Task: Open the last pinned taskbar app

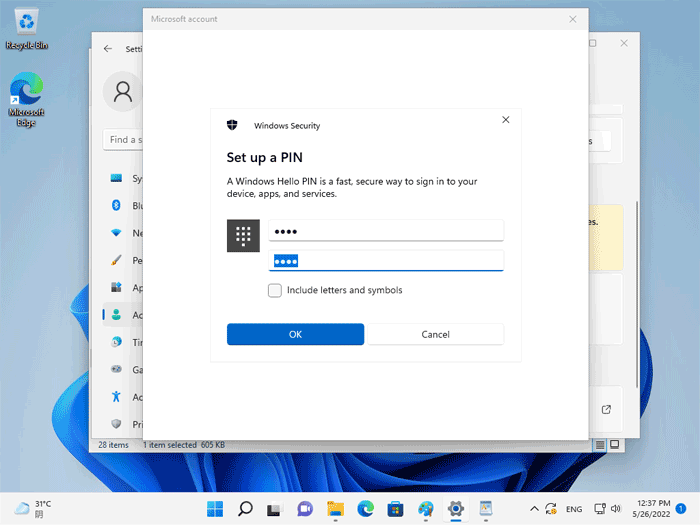Action: (486, 509)
